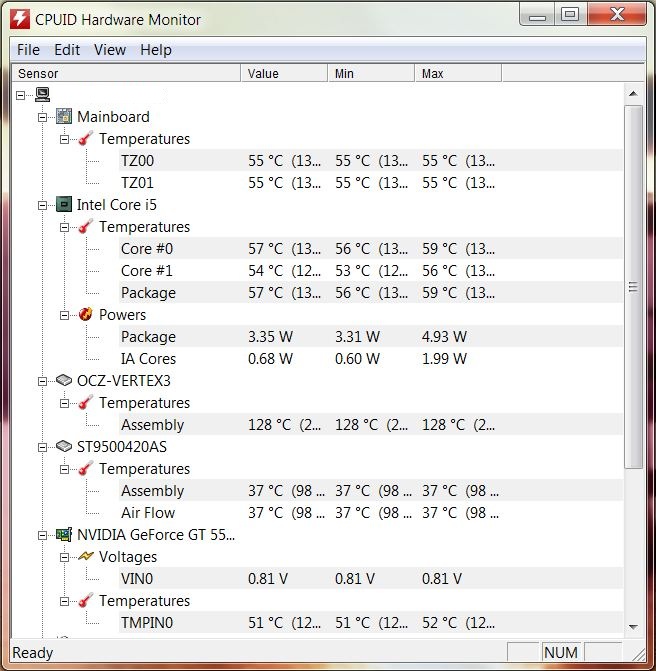656x671 pixels.
Task: Collapse Temperatures under Mainboard
Action: click(x=64, y=140)
